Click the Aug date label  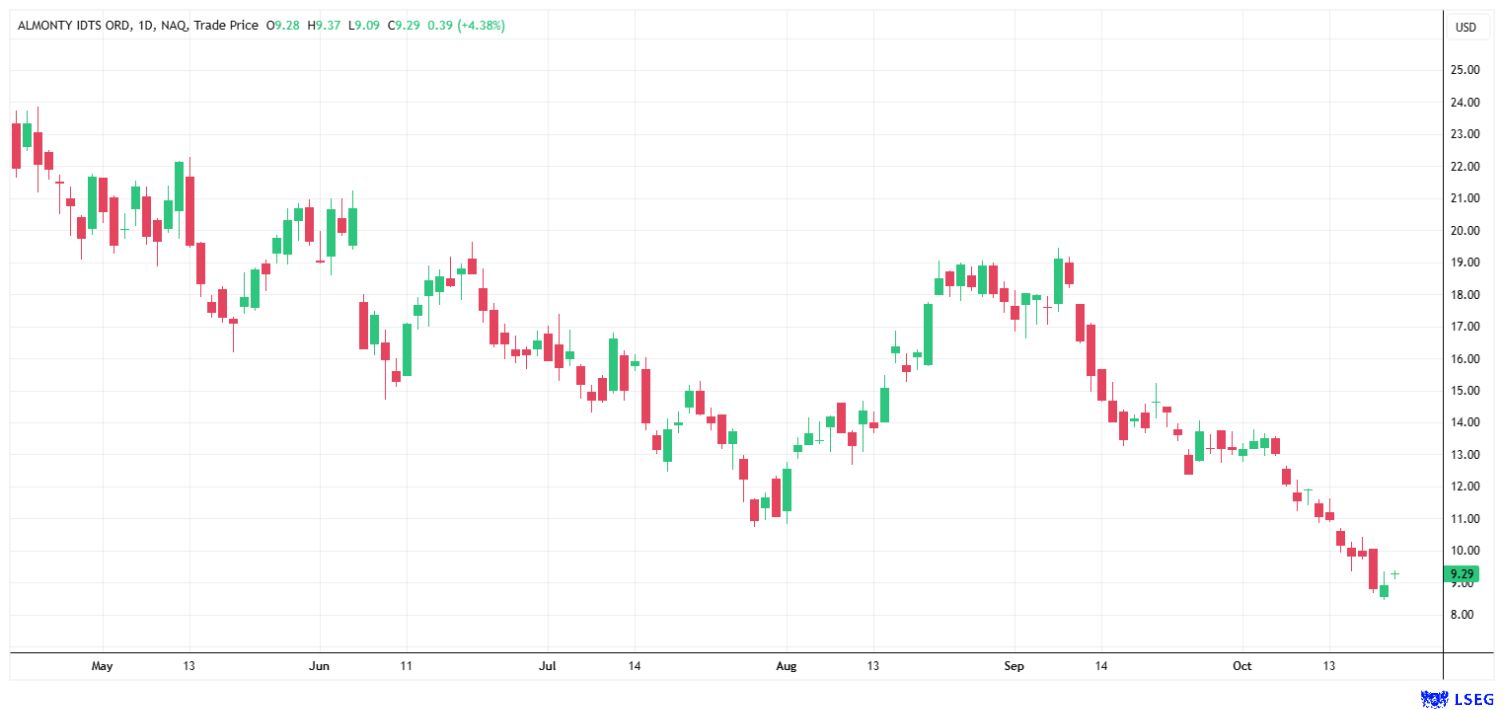[x=786, y=665]
